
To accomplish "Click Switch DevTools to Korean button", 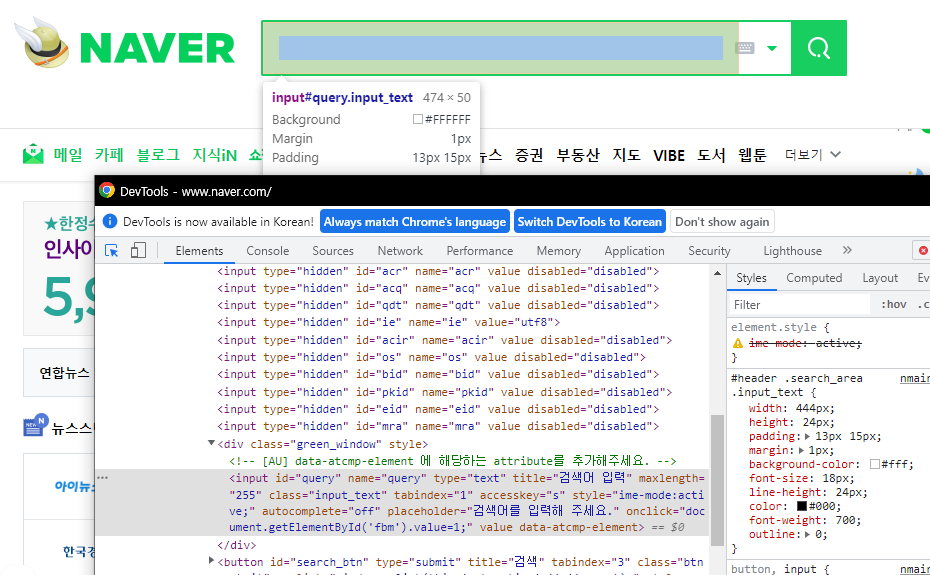I will 590,222.
